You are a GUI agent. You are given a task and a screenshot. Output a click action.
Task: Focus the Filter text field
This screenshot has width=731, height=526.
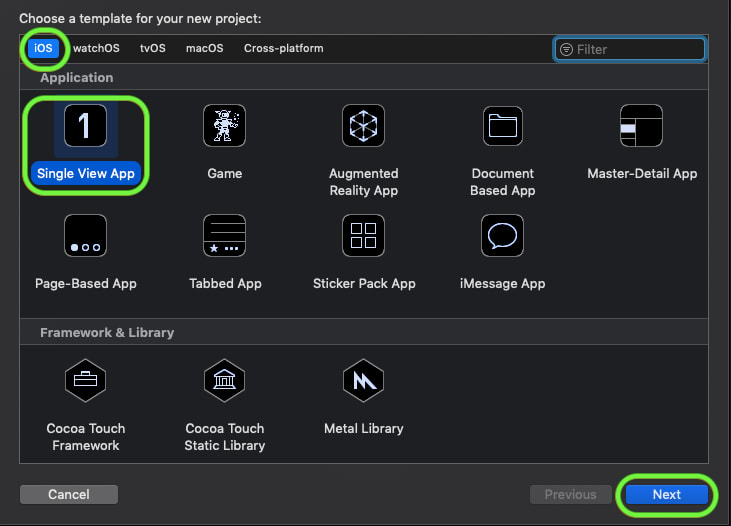[x=630, y=49]
